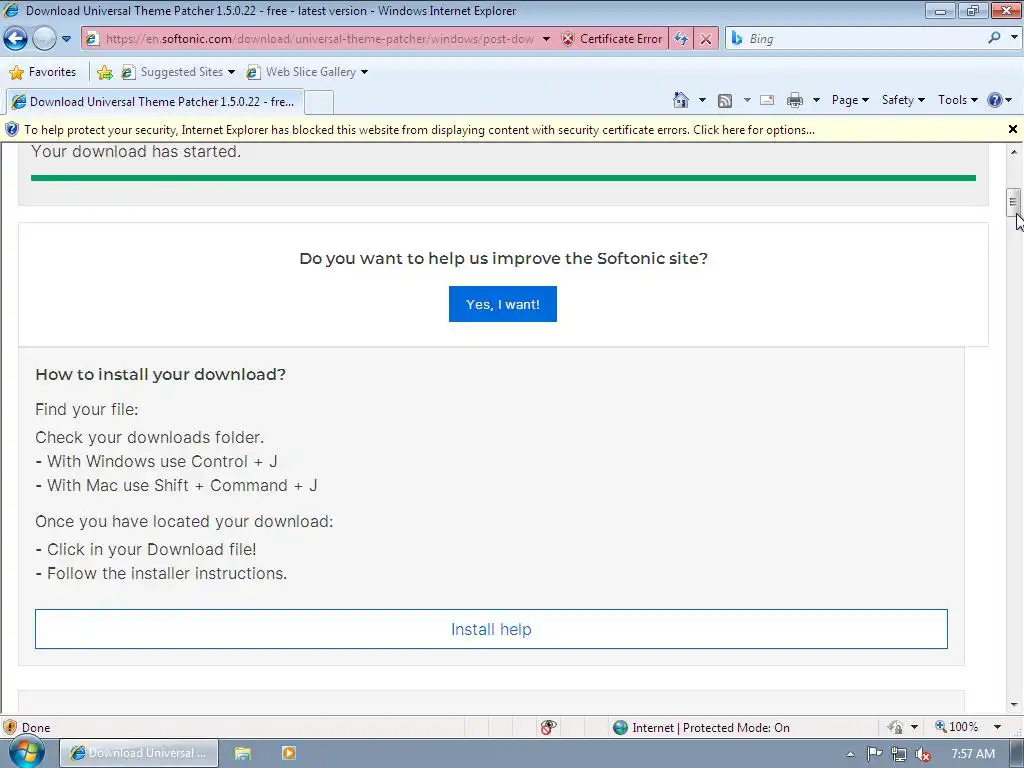Close the security information bar
The image size is (1024, 768).
coord(1013,129)
